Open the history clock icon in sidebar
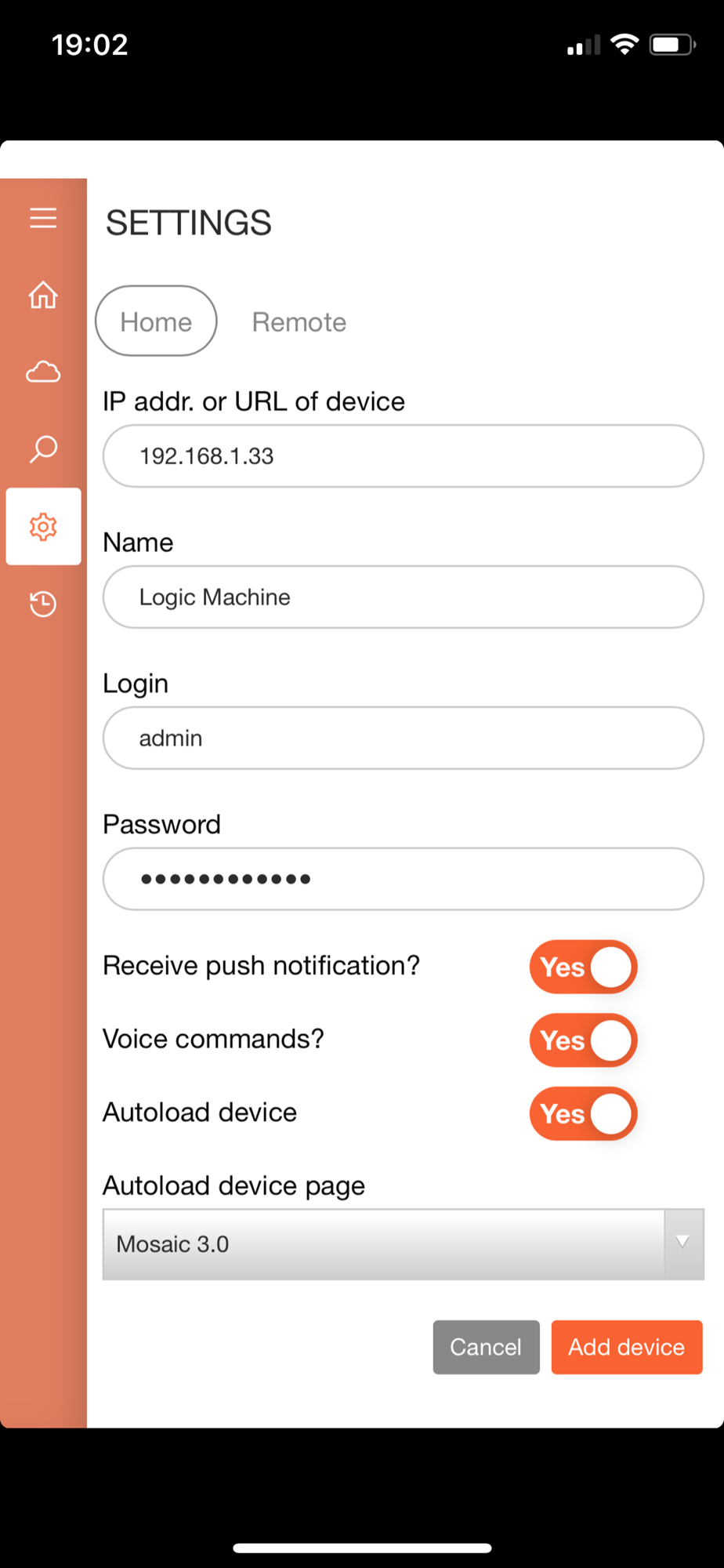724x1568 pixels. (x=43, y=604)
